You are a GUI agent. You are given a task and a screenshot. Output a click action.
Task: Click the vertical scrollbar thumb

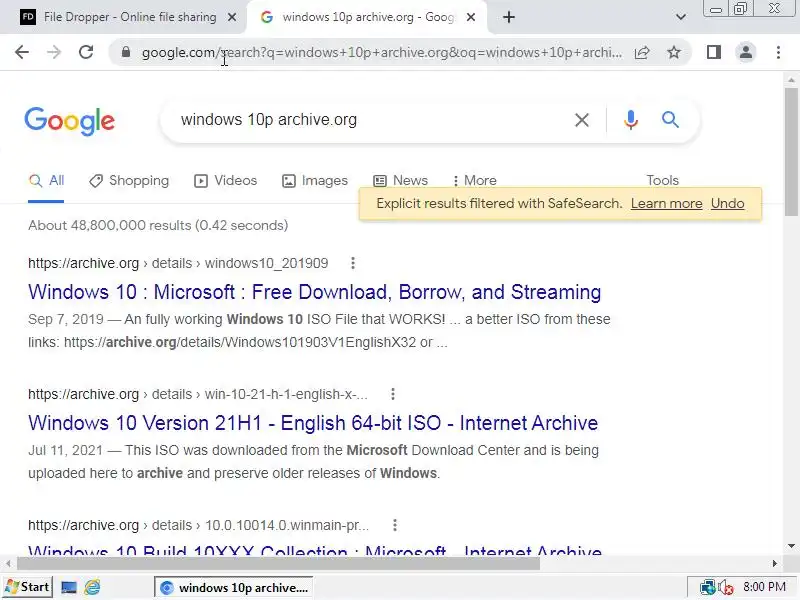[x=791, y=152]
